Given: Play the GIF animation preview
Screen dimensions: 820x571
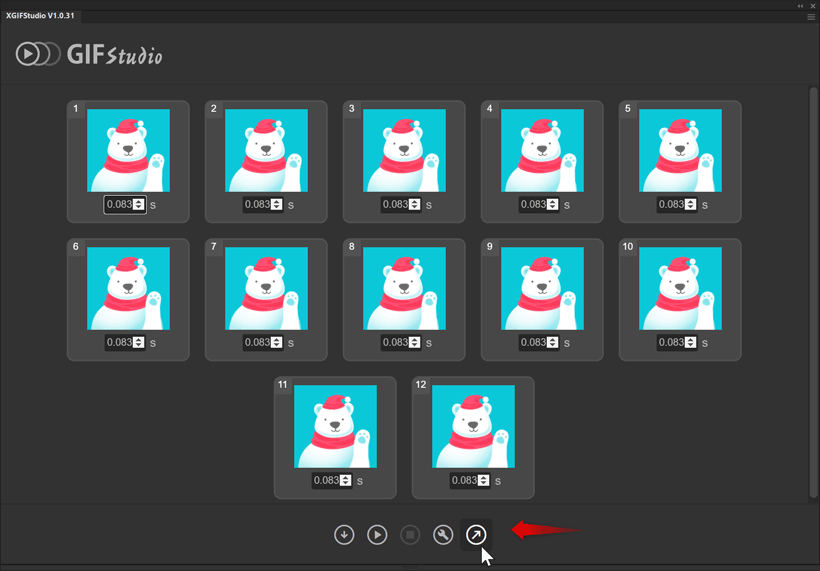Looking at the screenshot, I should 377,534.
